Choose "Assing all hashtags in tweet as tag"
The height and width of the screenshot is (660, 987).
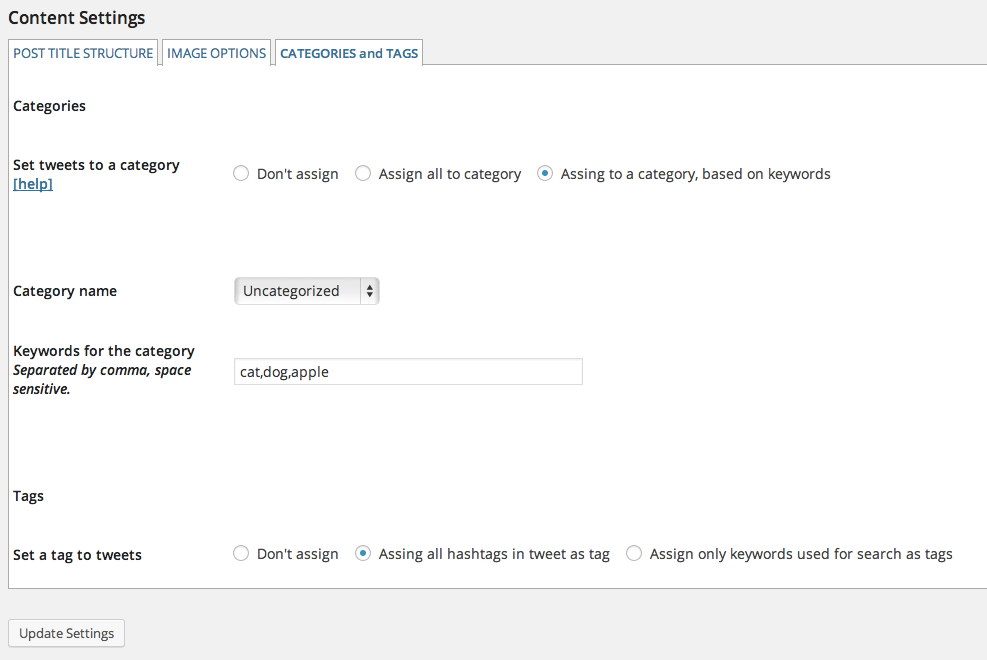coord(363,553)
